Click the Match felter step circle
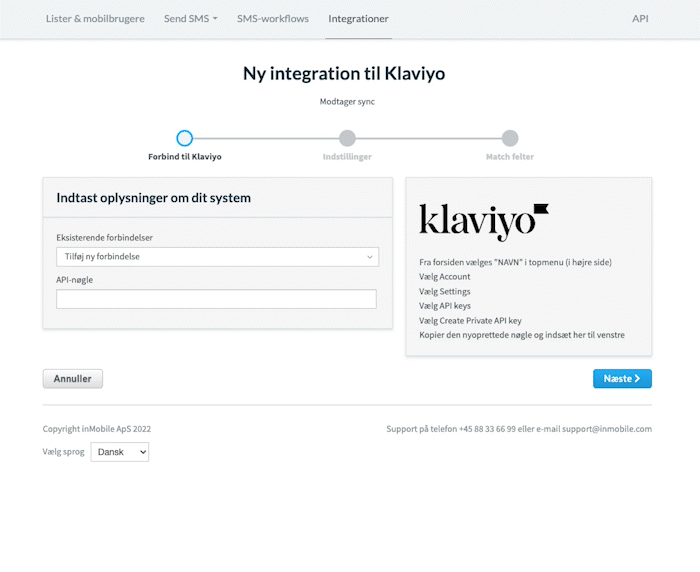The image size is (700, 572). 510,138
